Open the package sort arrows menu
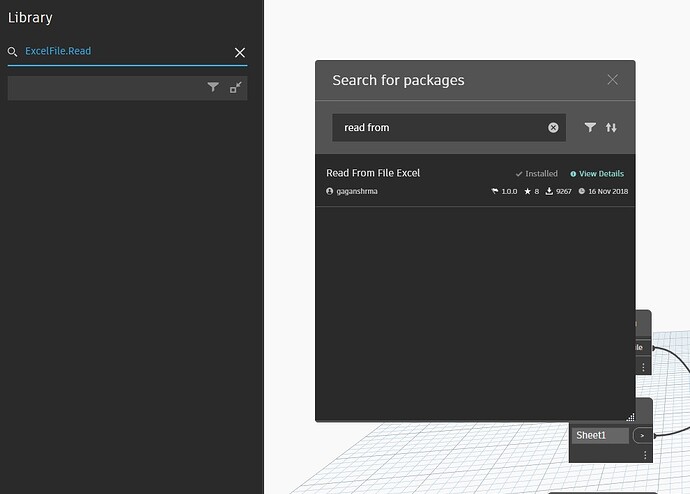 pos(611,128)
